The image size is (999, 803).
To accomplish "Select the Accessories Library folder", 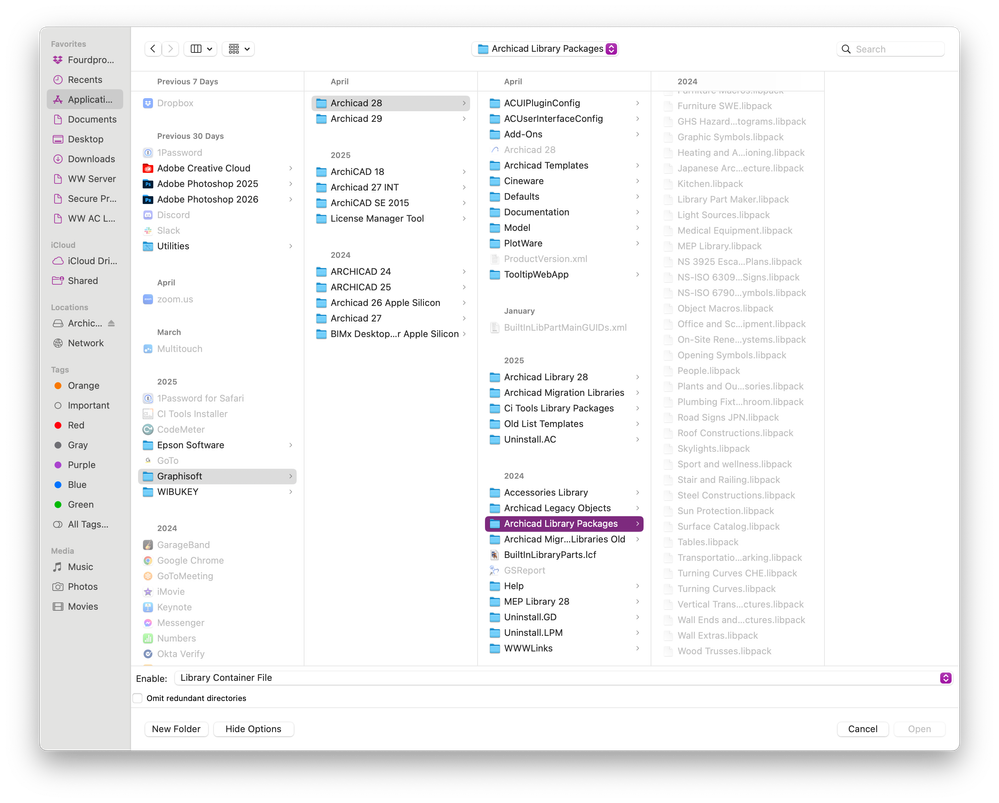I will [x=564, y=492].
